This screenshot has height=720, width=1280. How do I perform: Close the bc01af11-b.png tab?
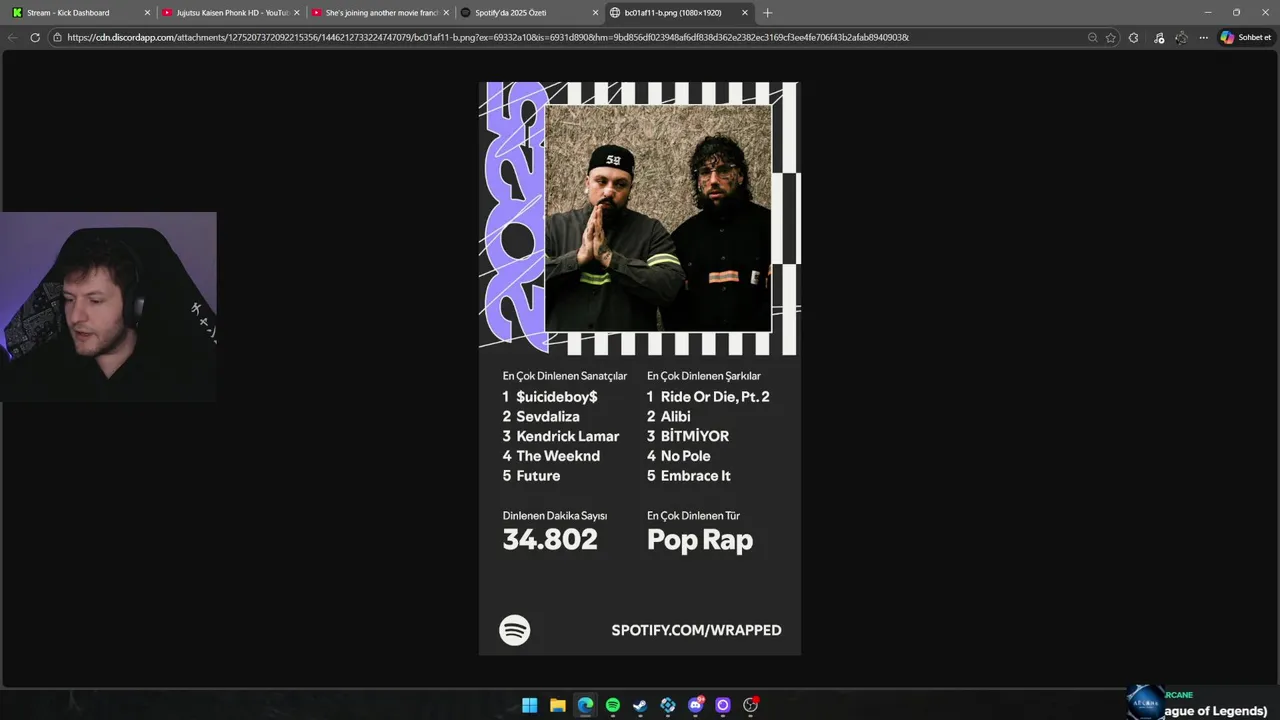tap(745, 13)
